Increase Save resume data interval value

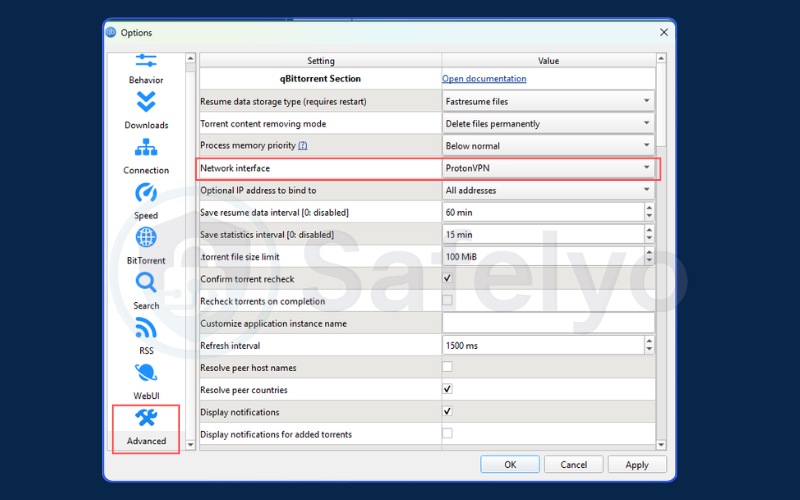[x=649, y=208]
